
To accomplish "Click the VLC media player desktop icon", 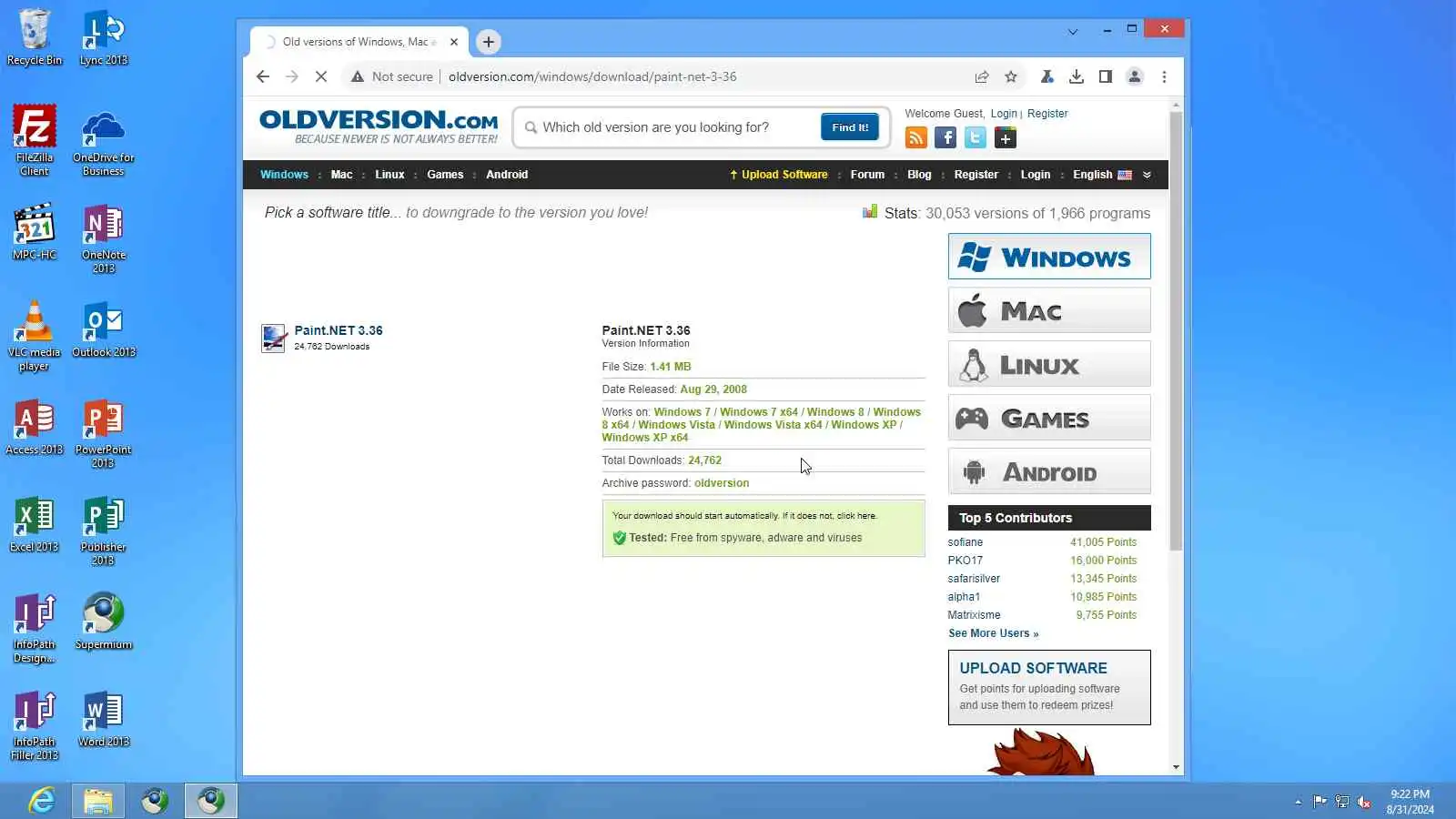I will (x=35, y=335).
